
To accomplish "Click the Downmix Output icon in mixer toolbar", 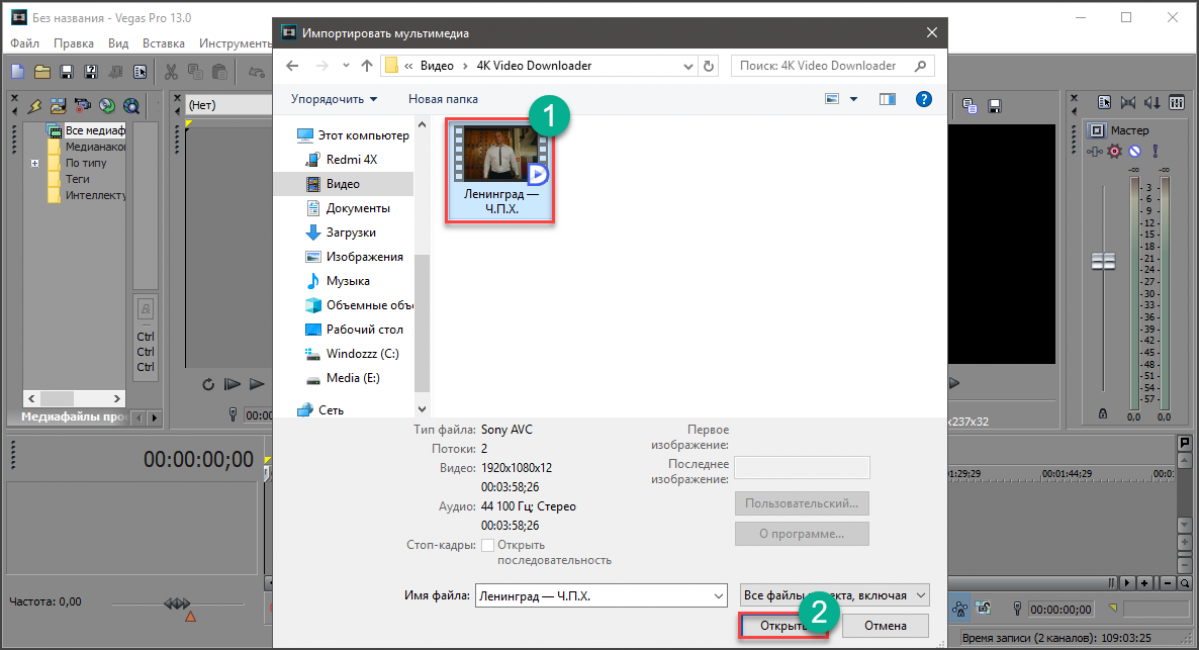I will point(1128,102).
